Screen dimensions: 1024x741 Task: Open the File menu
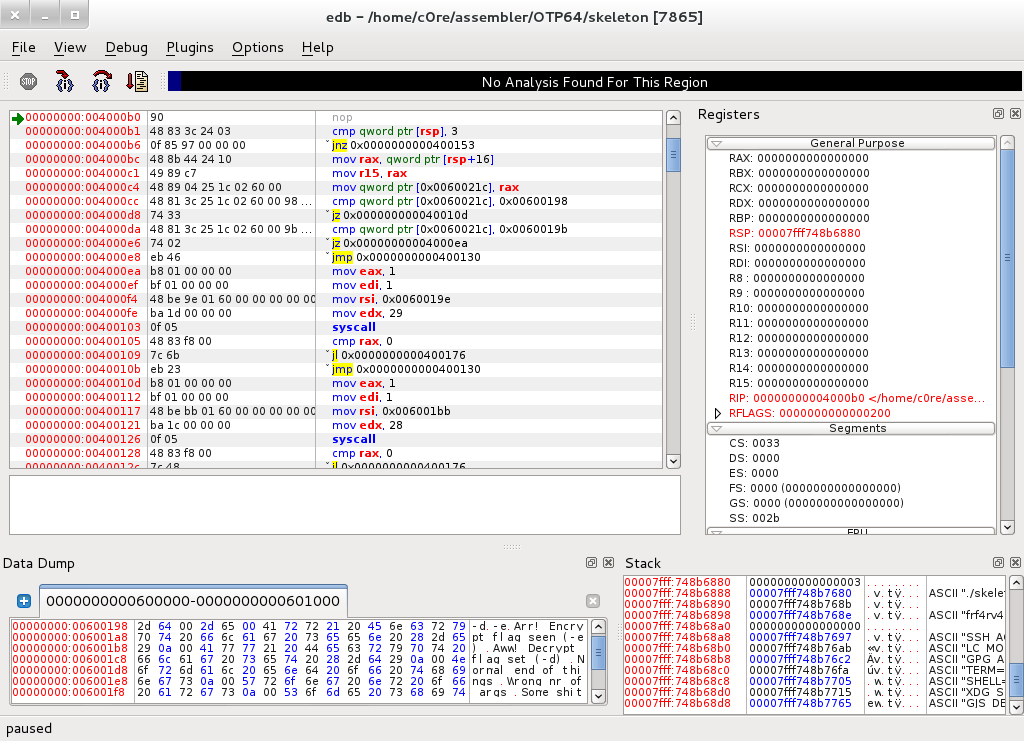24,48
